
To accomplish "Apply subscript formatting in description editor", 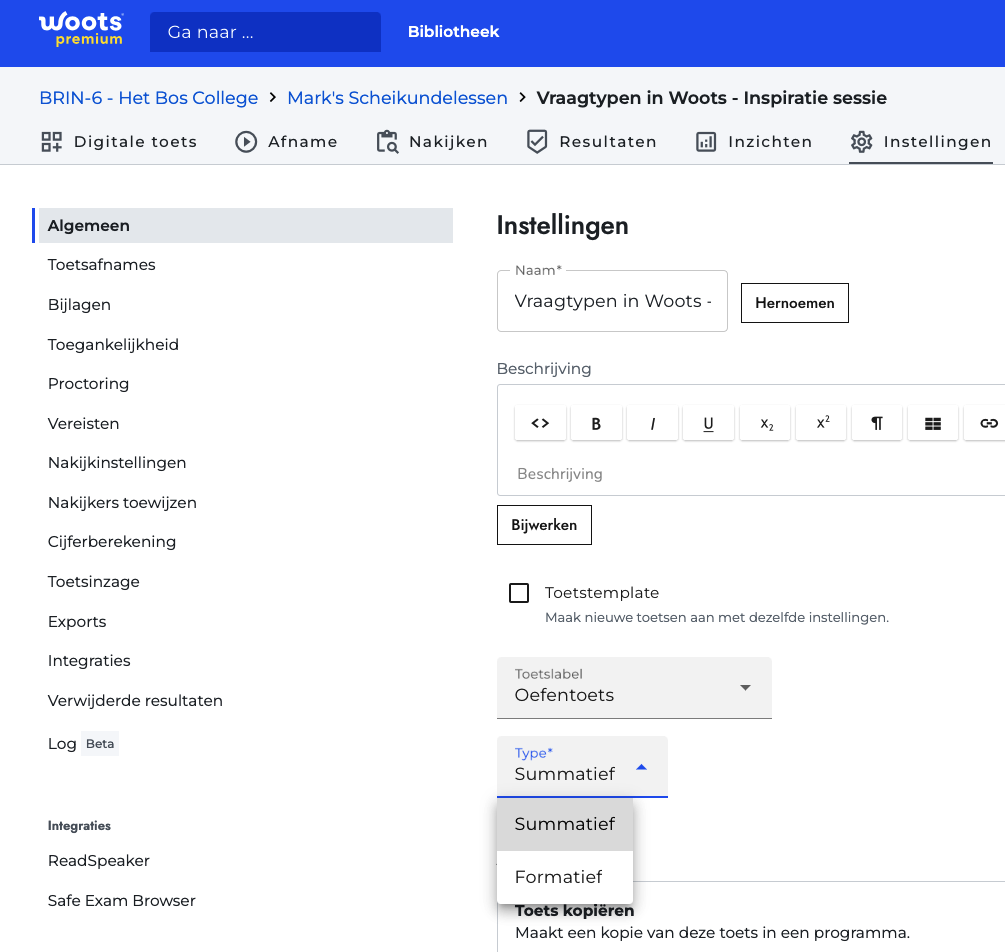I will (x=765, y=423).
